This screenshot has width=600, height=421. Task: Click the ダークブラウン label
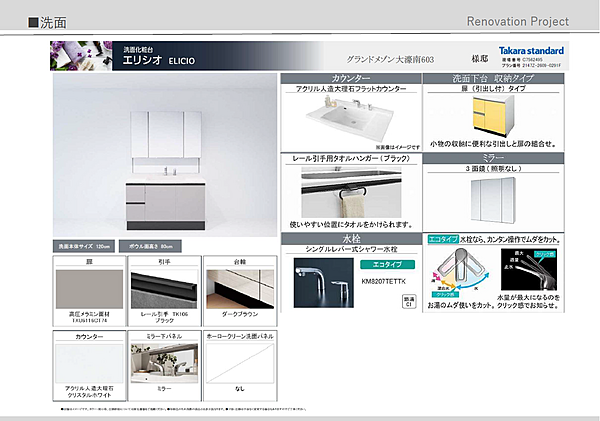[x=240, y=314]
